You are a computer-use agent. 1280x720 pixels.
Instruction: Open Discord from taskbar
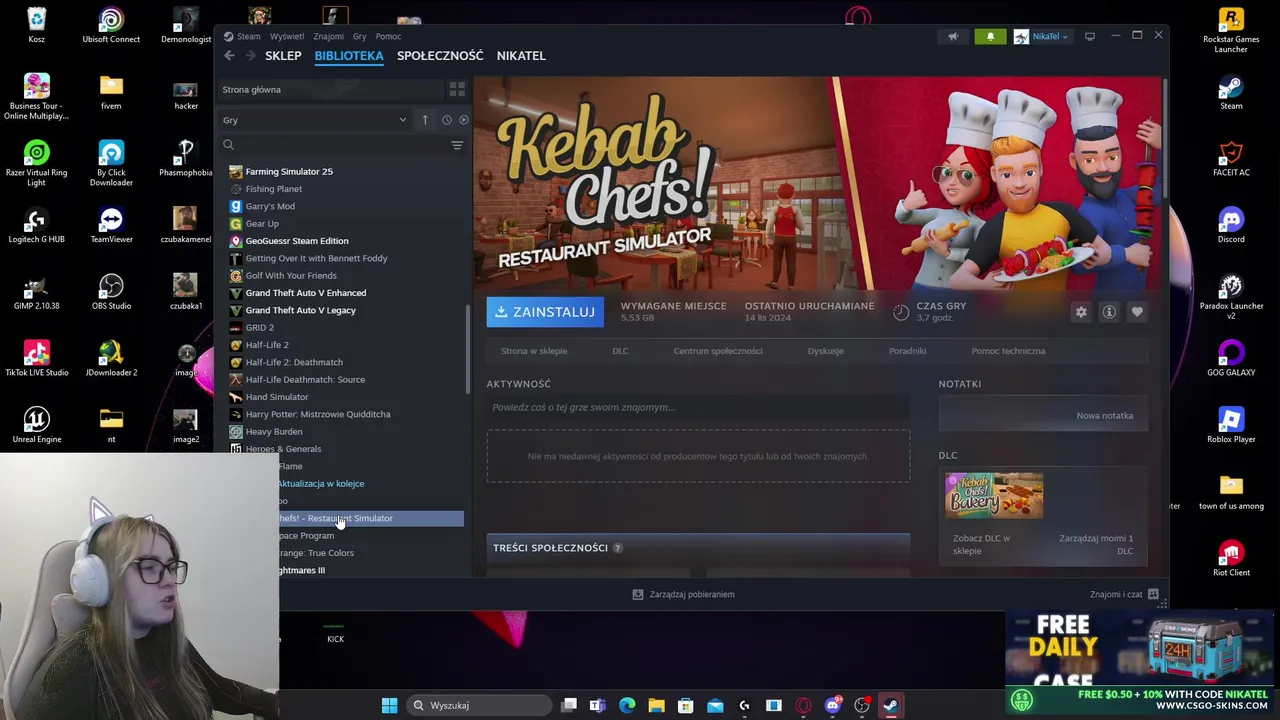pyautogui.click(x=832, y=705)
